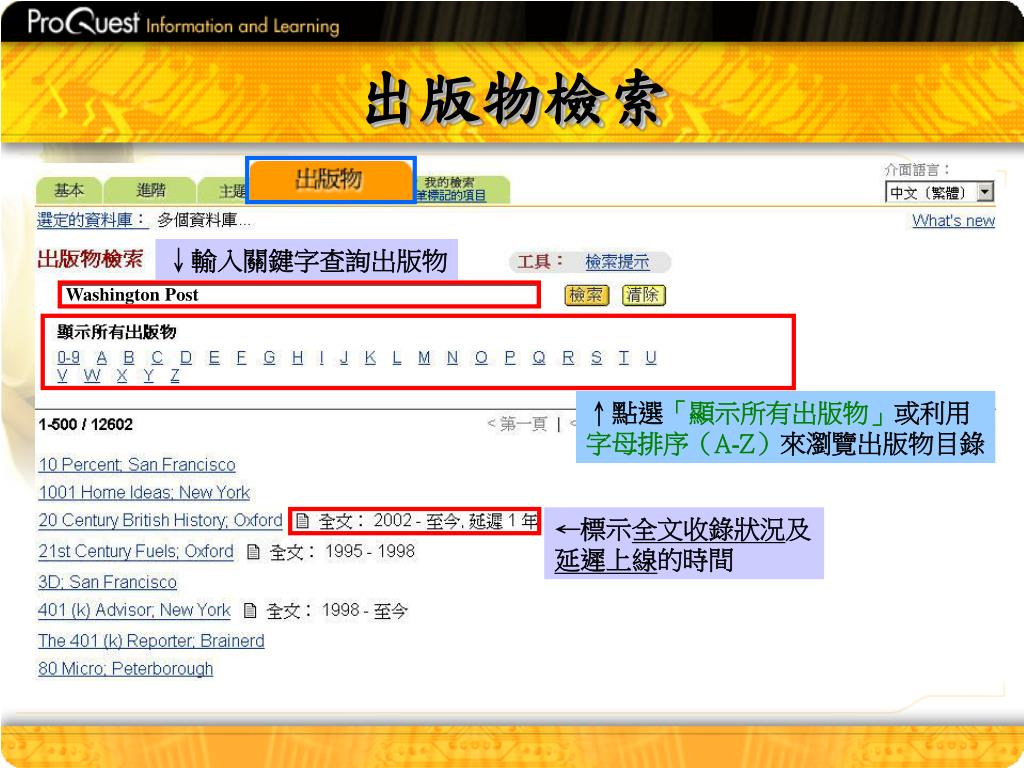The height and width of the screenshot is (768, 1024).
Task: Browse publications under letter C
Action: pyautogui.click(x=157, y=357)
